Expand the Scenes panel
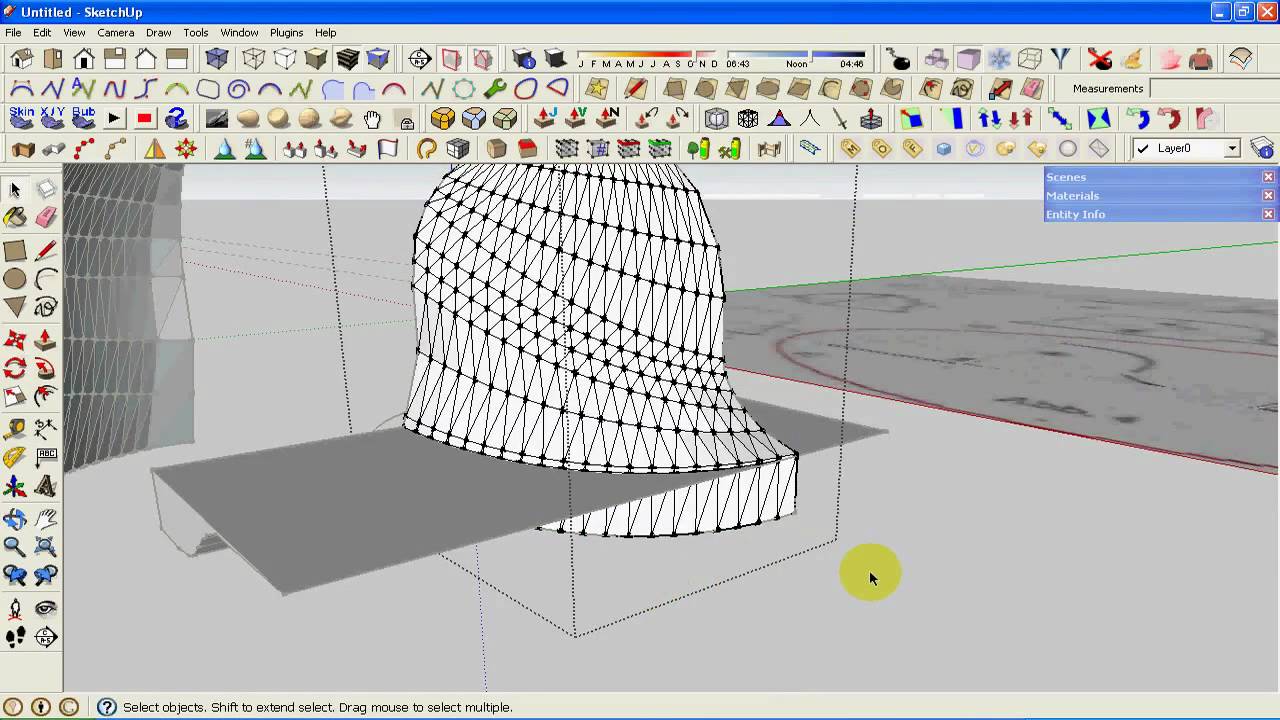The image size is (1280, 720). tap(1066, 177)
